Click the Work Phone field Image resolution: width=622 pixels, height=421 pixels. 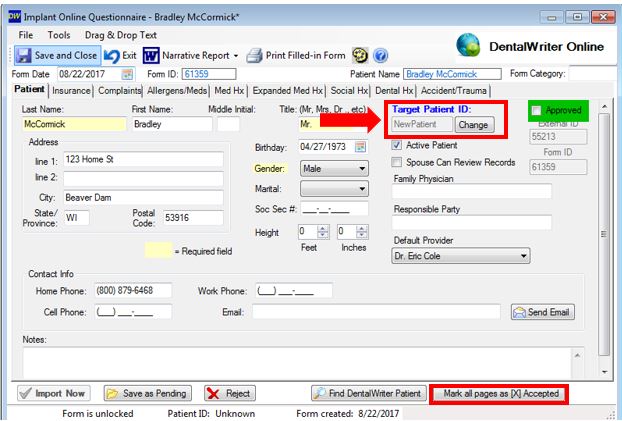click(294, 290)
